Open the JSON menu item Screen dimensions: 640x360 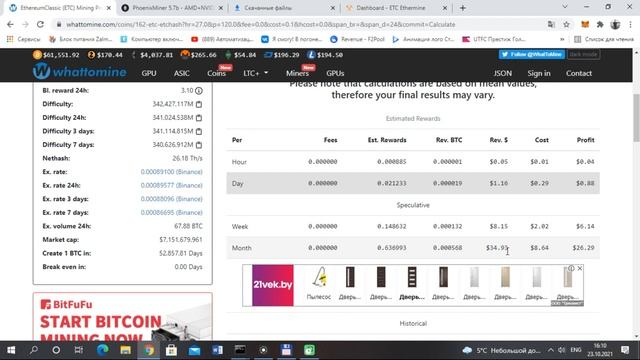502,73
